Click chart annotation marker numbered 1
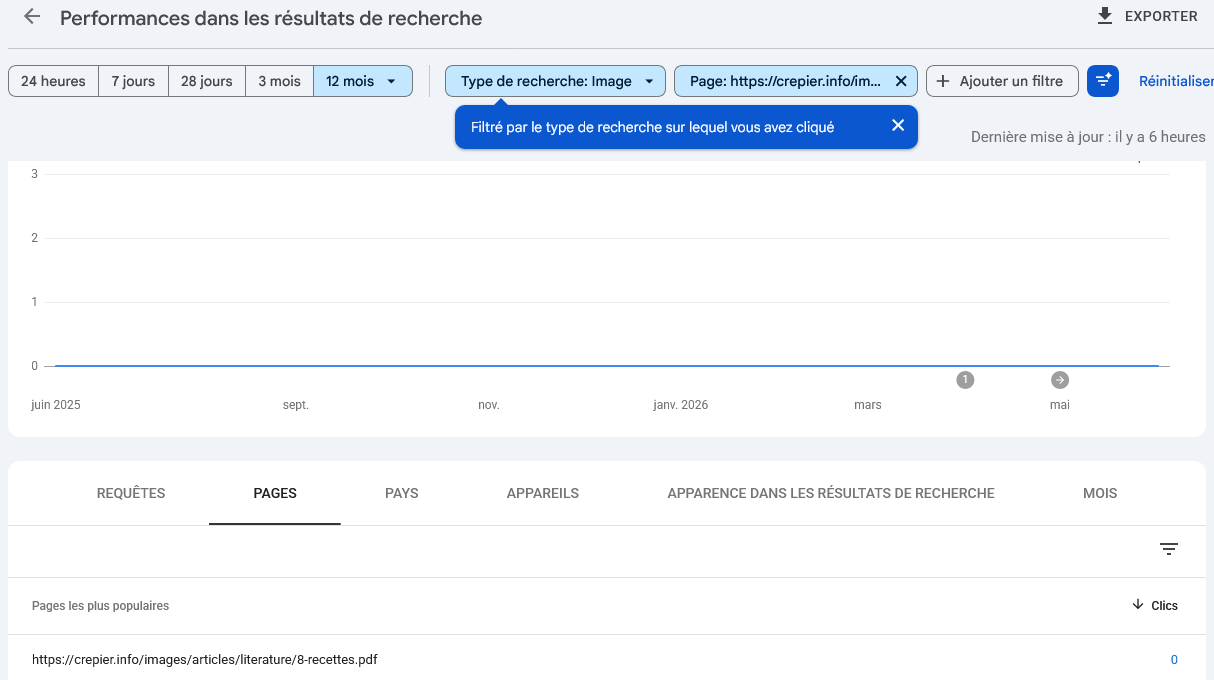The width and height of the screenshot is (1214, 680). pyautogui.click(x=965, y=380)
